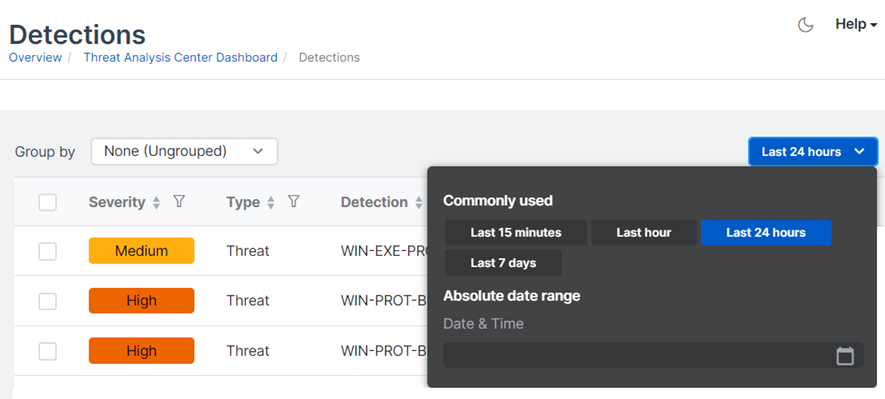Filter the Severity column

point(179,201)
